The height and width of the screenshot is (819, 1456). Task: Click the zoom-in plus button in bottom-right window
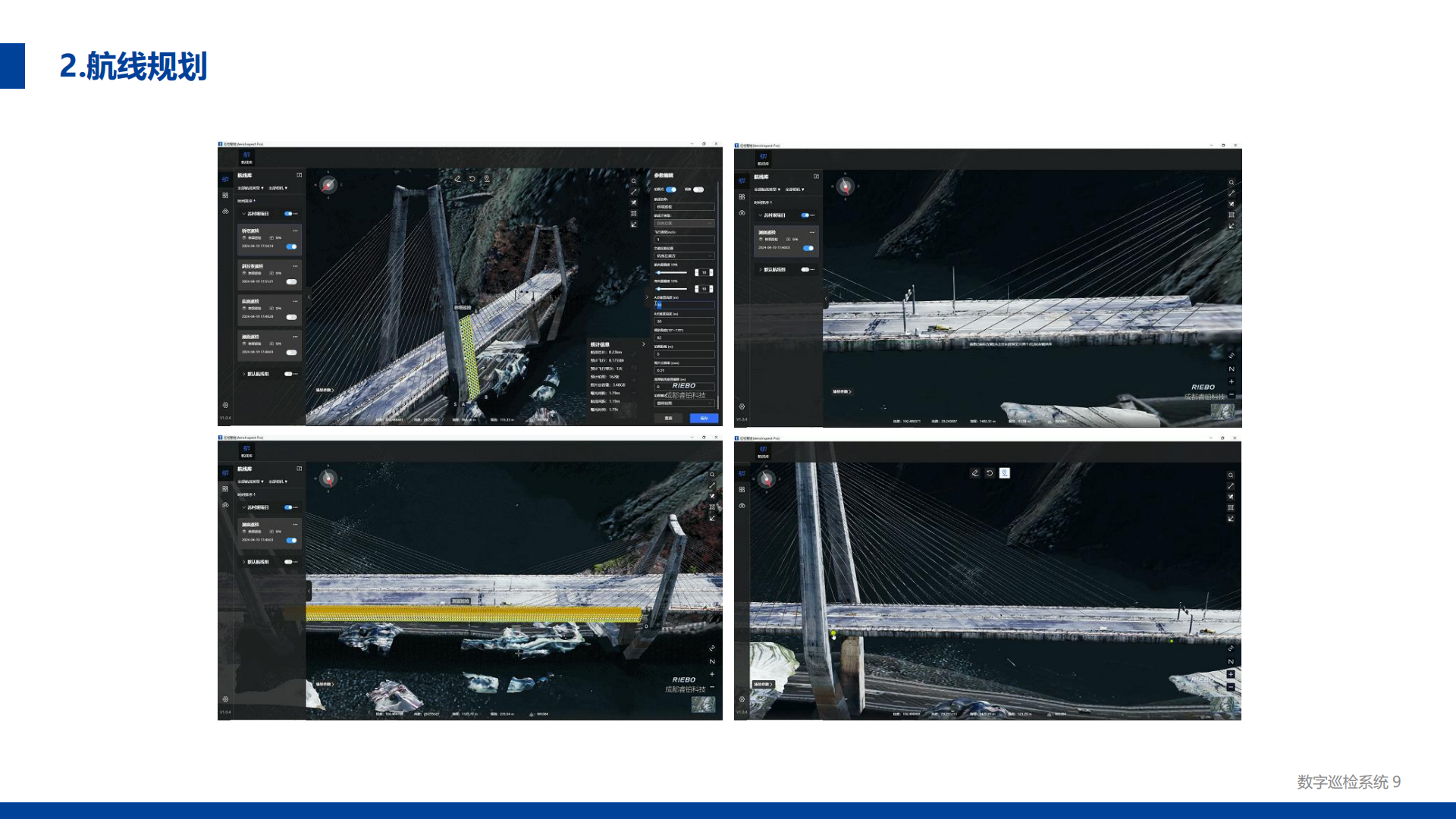pos(1231,674)
